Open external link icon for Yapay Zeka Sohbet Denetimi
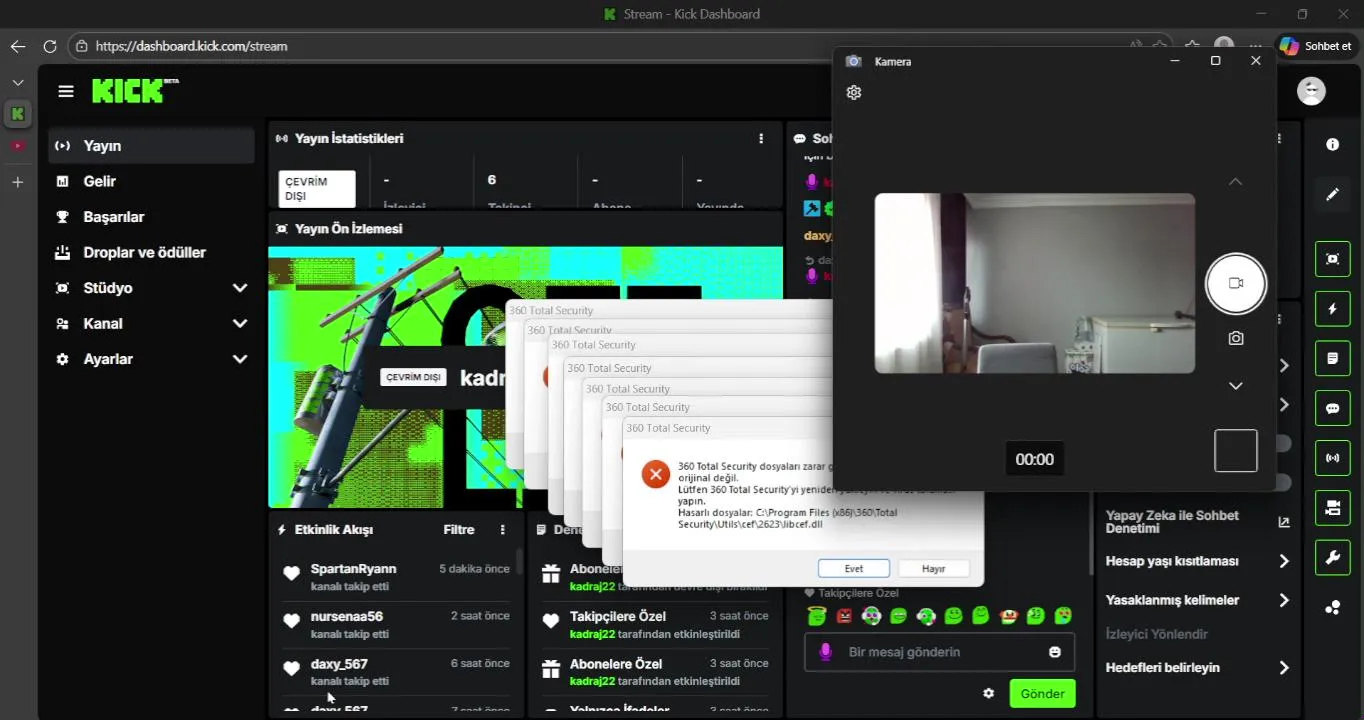Viewport: 1364px width, 720px height. [1284, 522]
